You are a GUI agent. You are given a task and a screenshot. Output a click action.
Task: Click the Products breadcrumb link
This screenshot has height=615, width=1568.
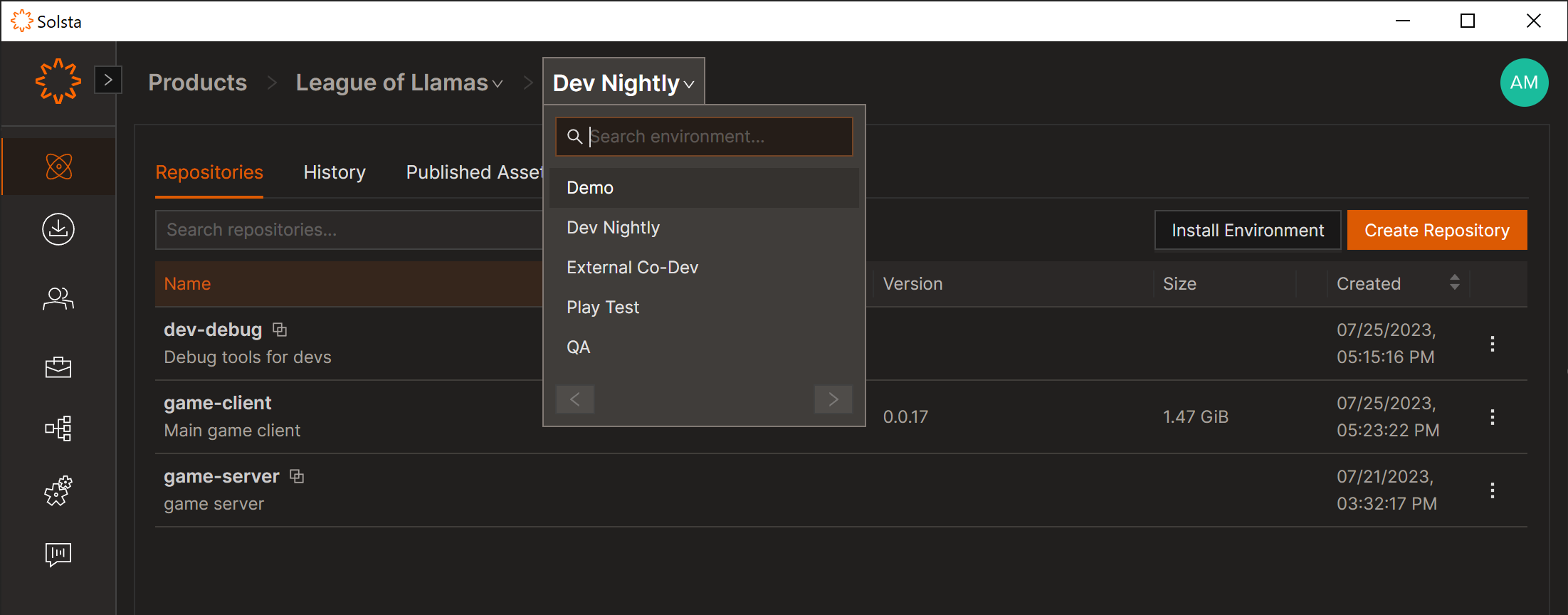click(198, 83)
